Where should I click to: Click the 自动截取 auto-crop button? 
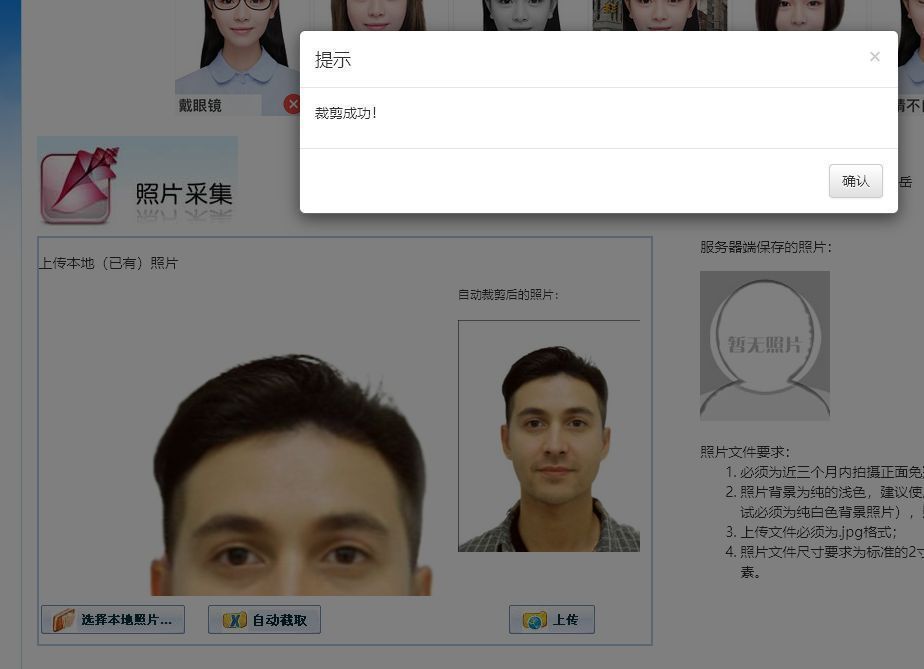coord(263,619)
